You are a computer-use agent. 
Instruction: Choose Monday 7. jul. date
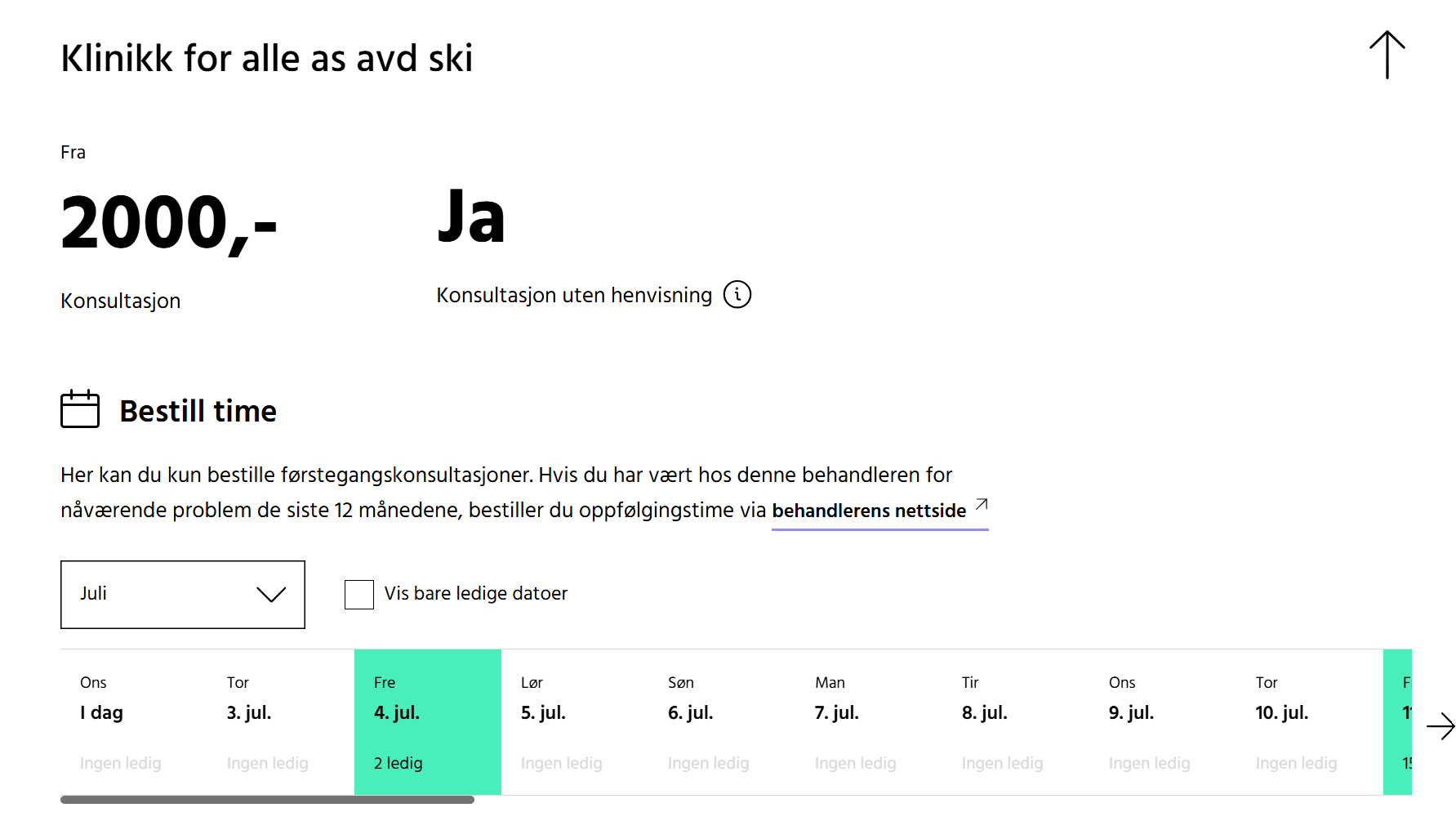pyautogui.click(x=868, y=722)
